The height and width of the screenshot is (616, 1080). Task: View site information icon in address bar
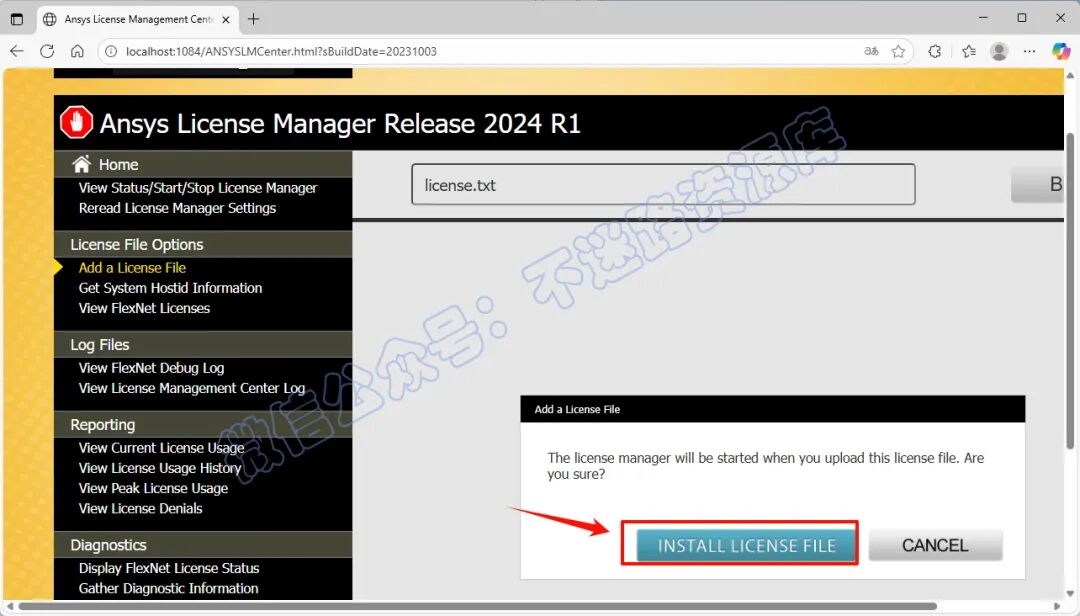coord(111,52)
